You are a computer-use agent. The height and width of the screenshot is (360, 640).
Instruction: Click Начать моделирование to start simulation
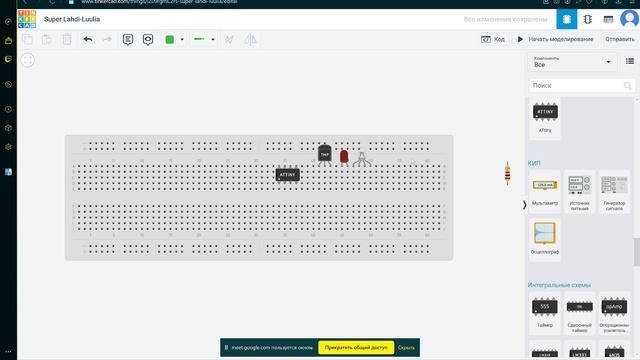555,40
